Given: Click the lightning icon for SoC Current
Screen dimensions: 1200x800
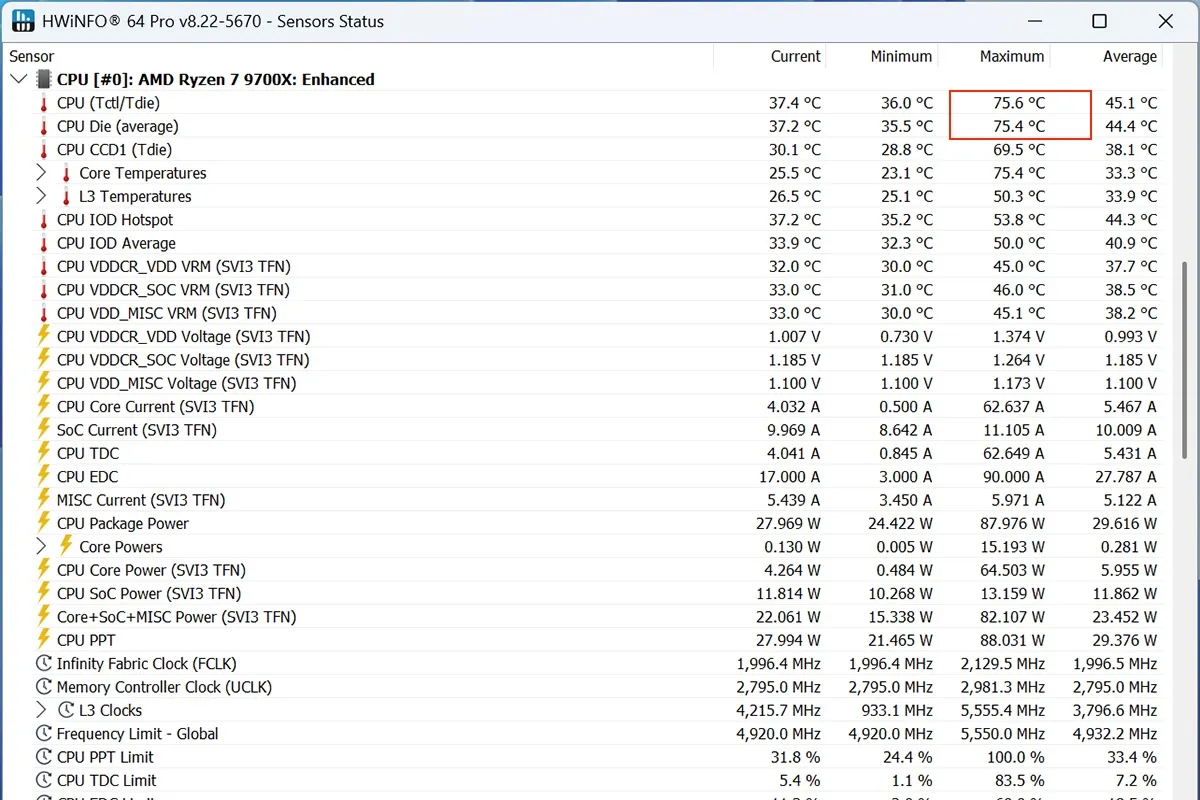Looking at the screenshot, I should point(43,429).
